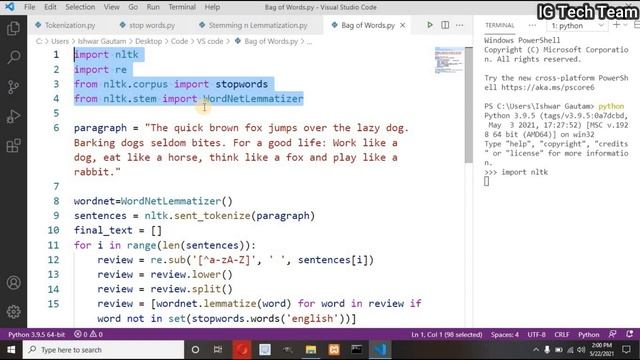This screenshot has height=360, width=640.
Task: Change encoding via UTF-8 status item
Action: (536, 335)
